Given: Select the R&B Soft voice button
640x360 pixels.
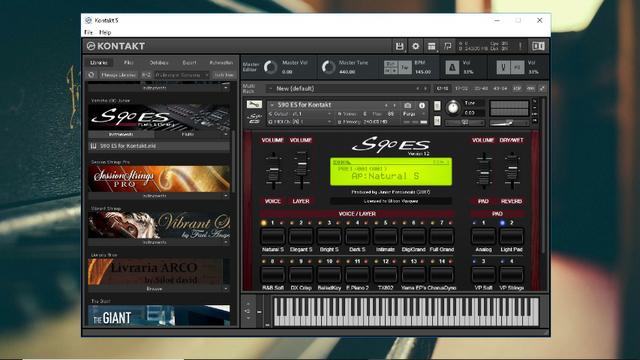Looking at the screenshot, I should 273,274.
